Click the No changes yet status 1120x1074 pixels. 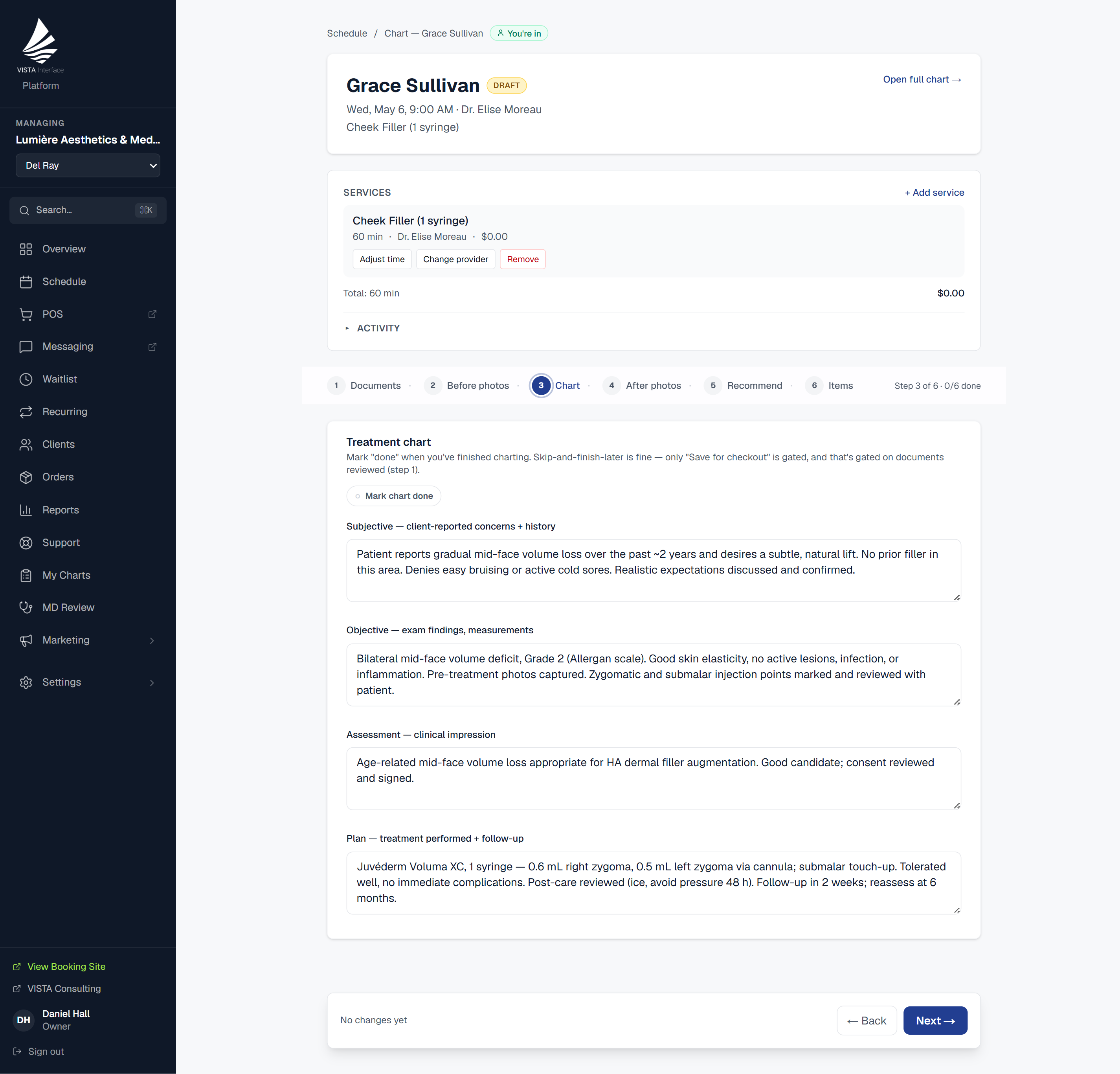pyautogui.click(x=373, y=1020)
